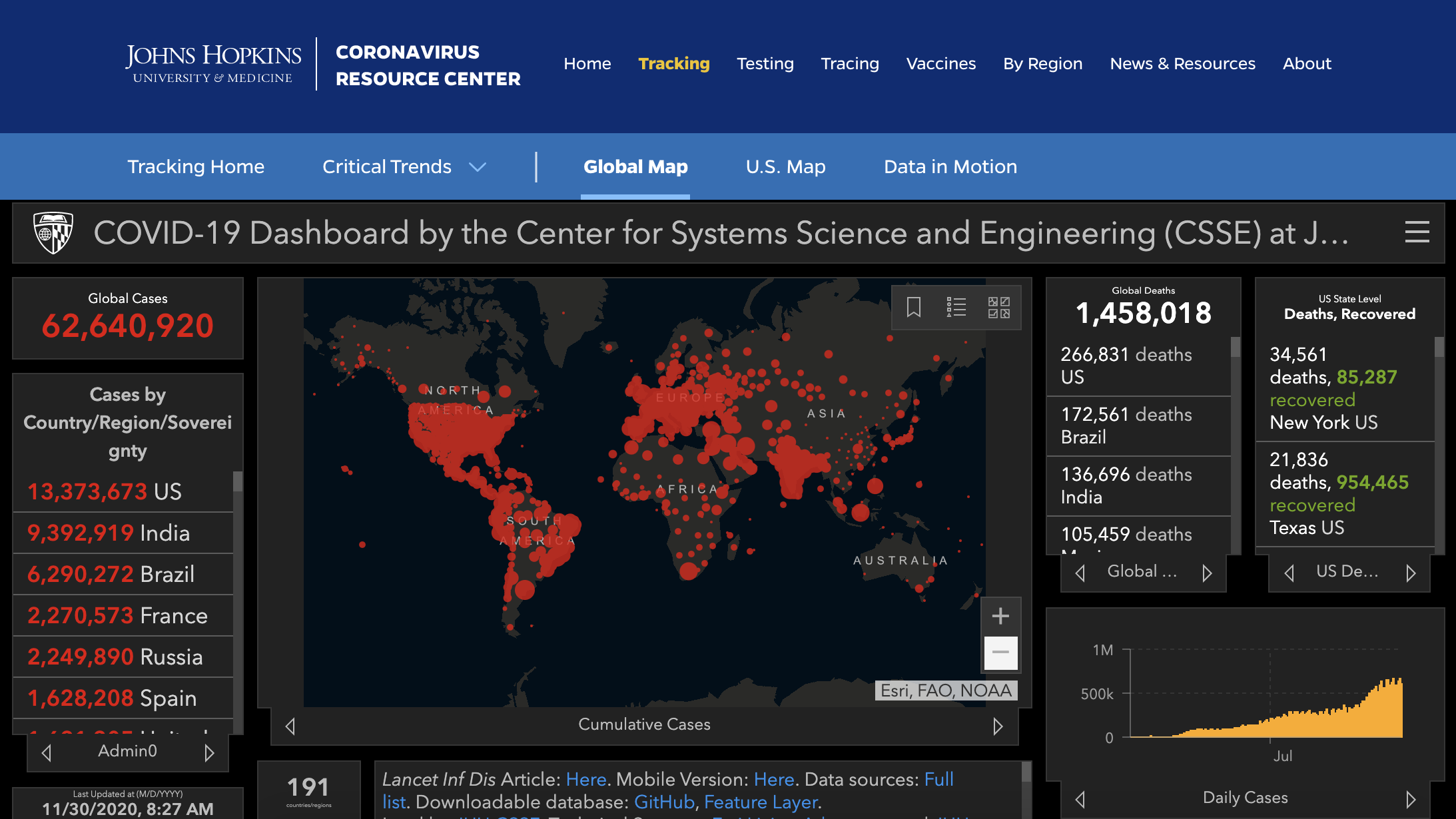
Task: Click the cases list scrollbar
Action: (237, 481)
